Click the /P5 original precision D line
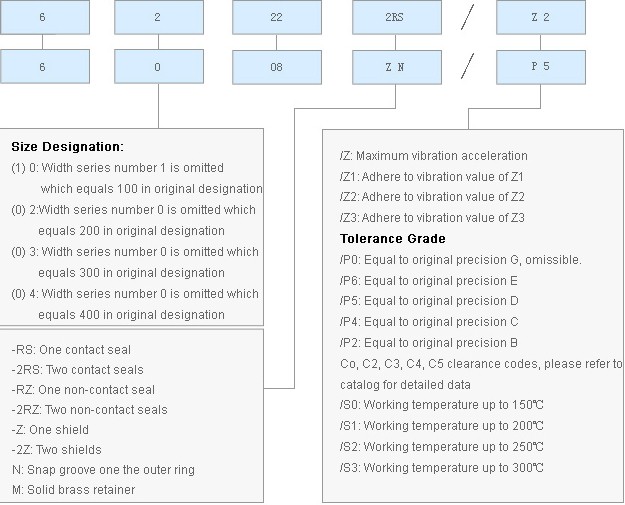The width and height of the screenshot is (625, 505). pyautogui.click(x=429, y=301)
